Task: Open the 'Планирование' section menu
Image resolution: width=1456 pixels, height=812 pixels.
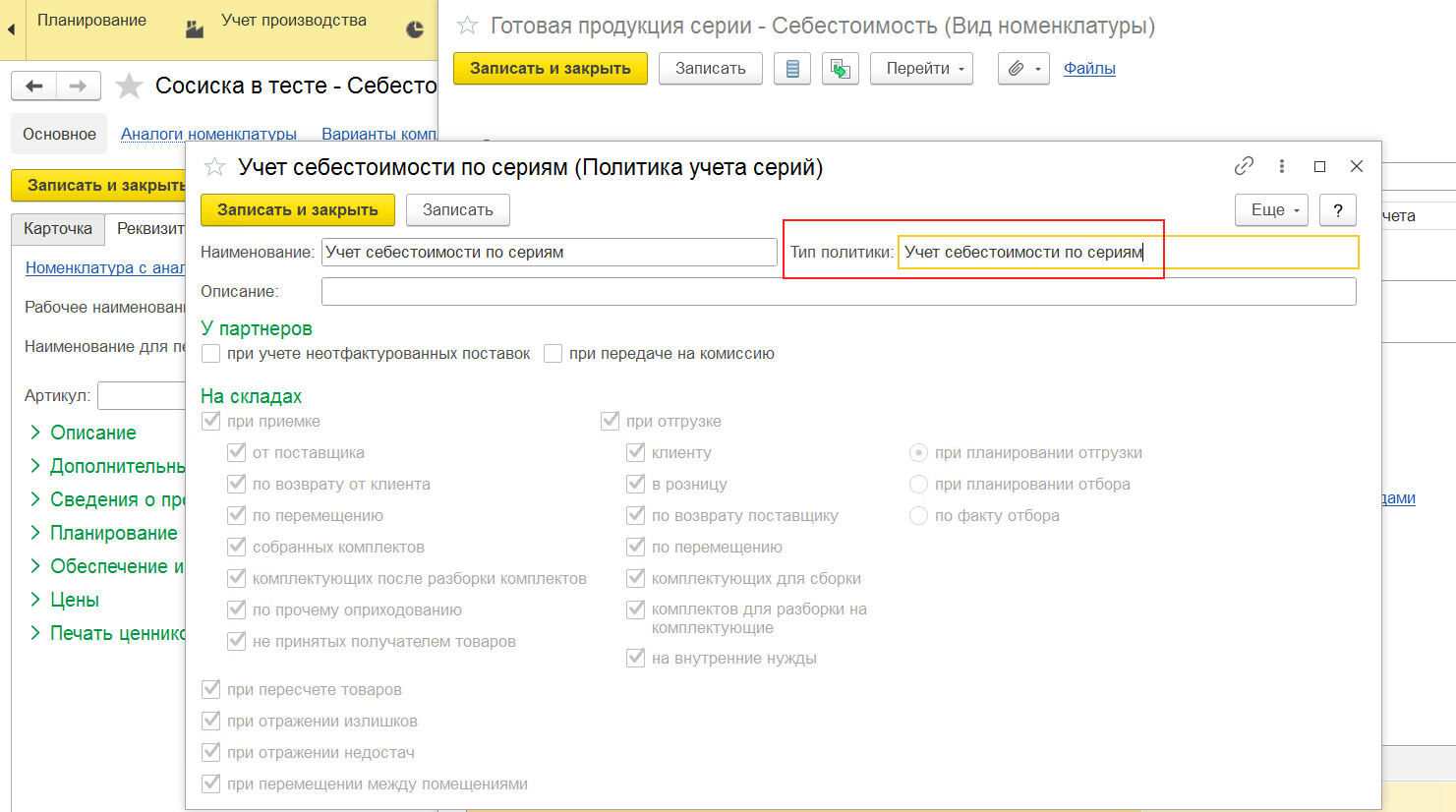Action: [x=91, y=21]
